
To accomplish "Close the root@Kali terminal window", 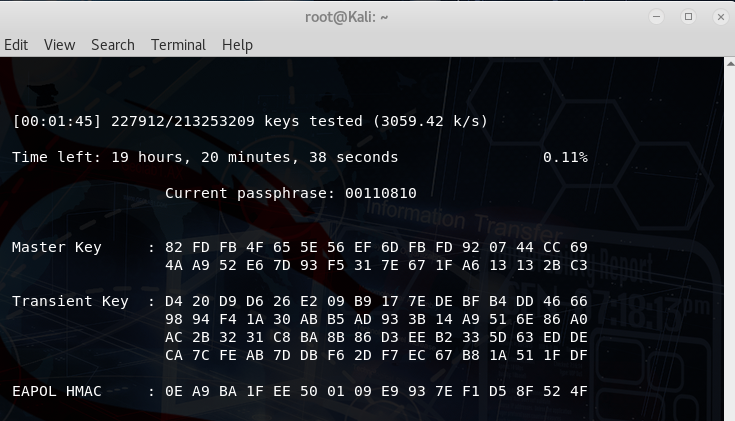I will coord(720,17).
